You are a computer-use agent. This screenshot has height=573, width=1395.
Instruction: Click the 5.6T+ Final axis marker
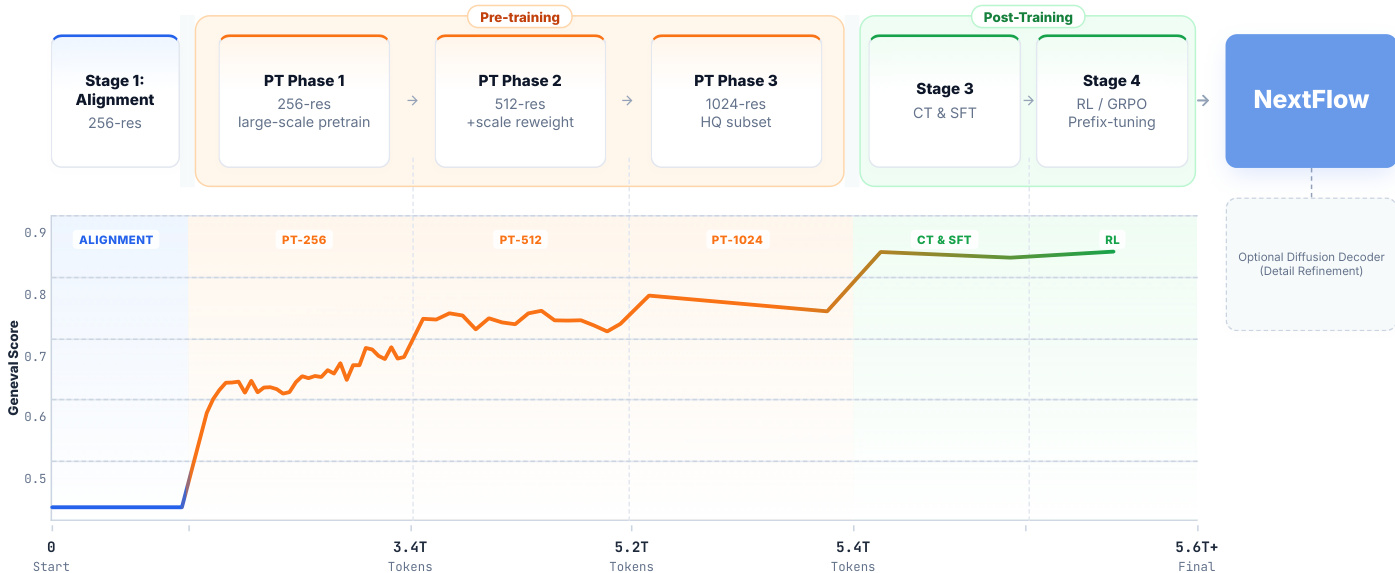[1196, 556]
